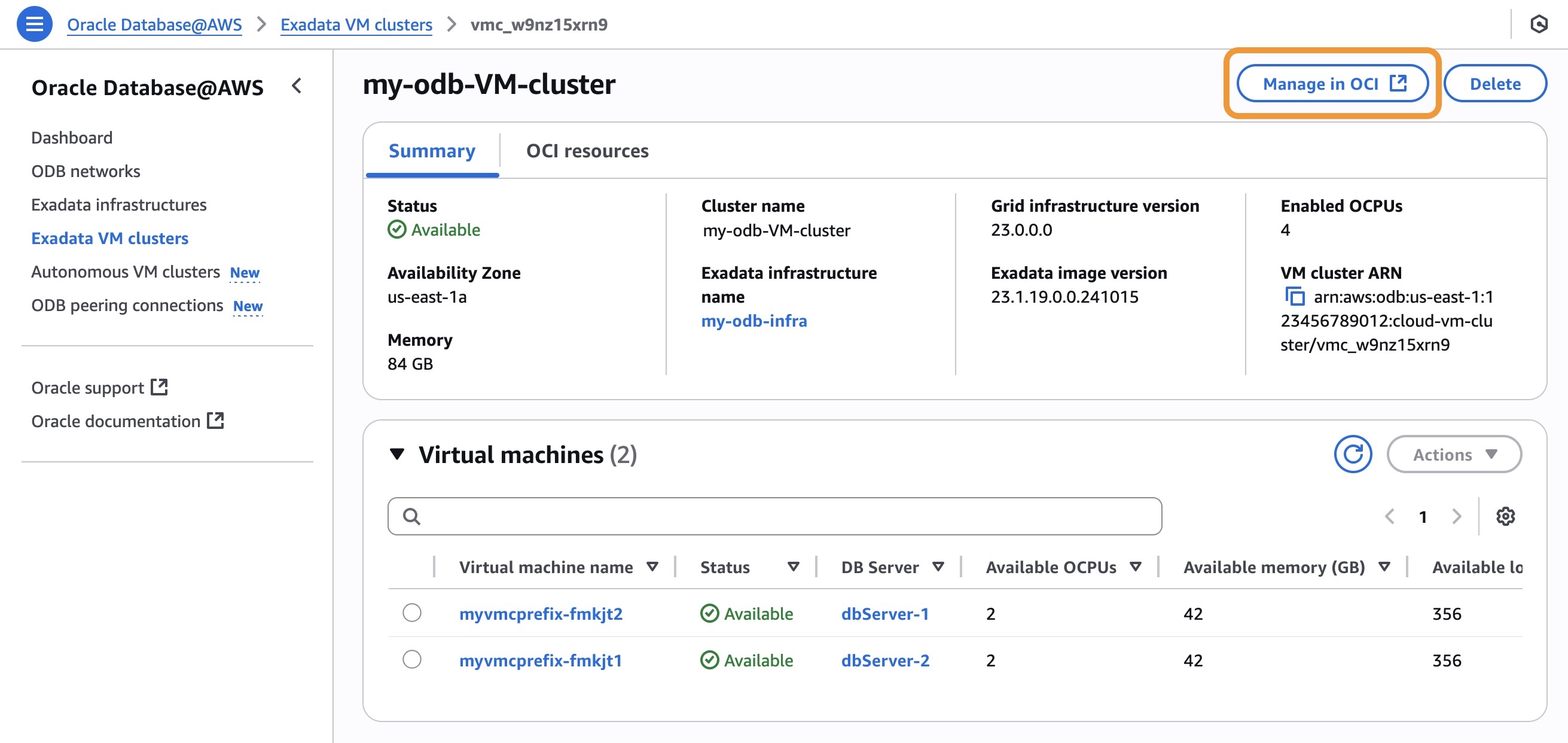Click the search magnifier icon
This screenshot has height=743, width=1568.
412,516
